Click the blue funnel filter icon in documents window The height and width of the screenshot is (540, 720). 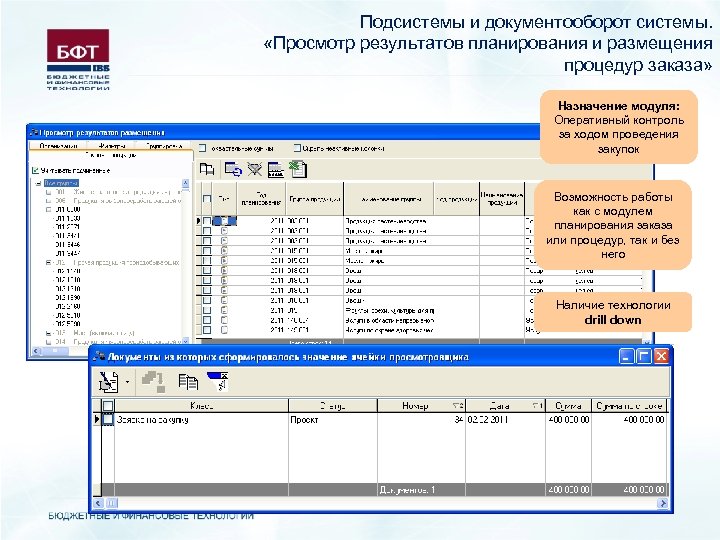click(x=218, y=381)
